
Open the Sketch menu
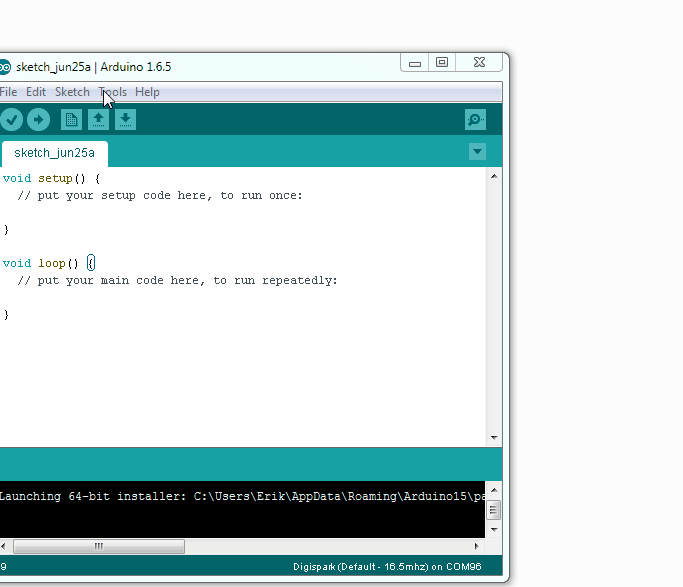click(72, 92)
